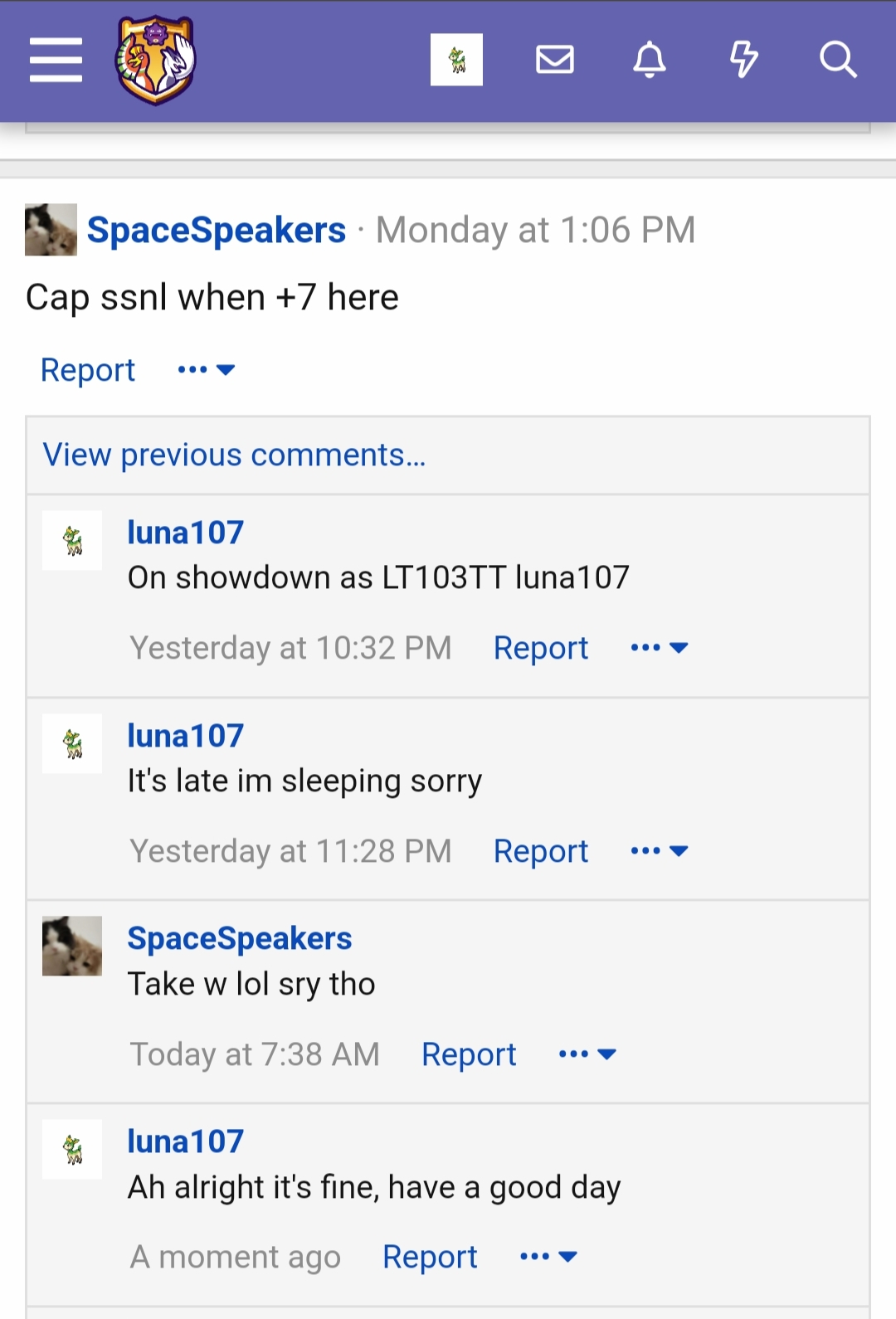The height and width of the screenshot is (1319, 896).
Task: Tap SpaceSpeakers cat avatar on main post
Action: click(x=51, y=230)
